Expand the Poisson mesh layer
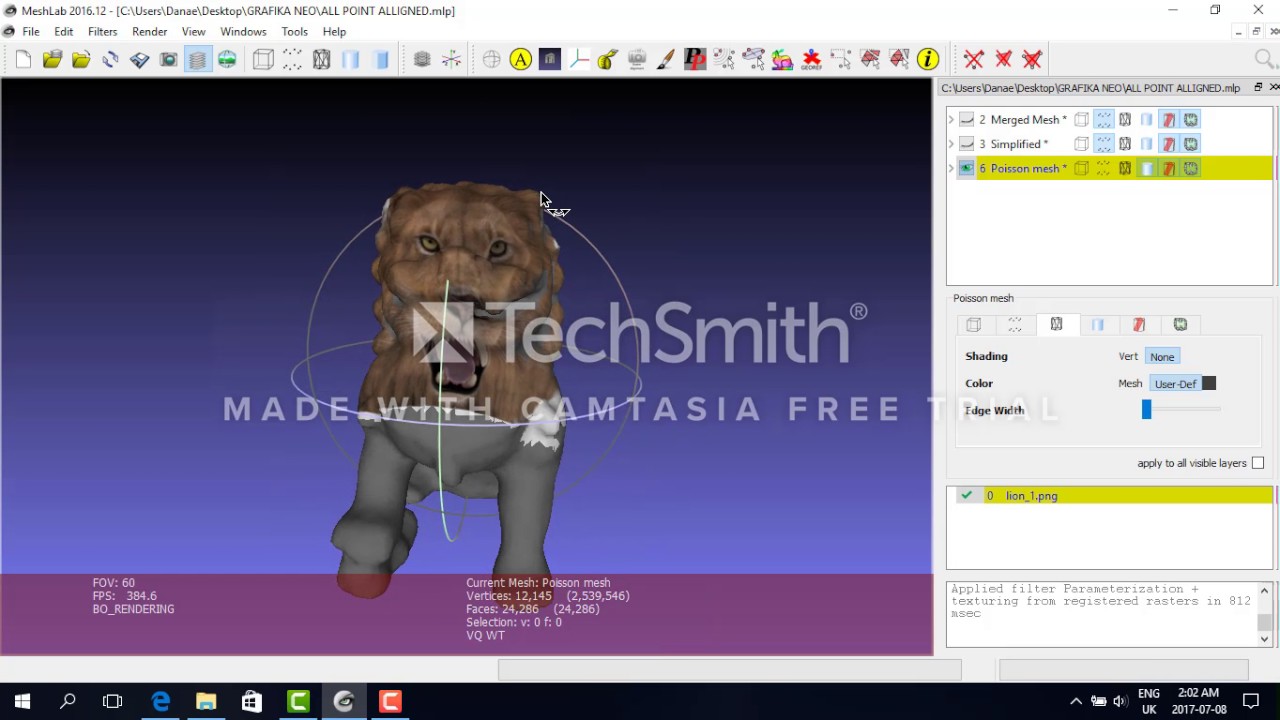This screenshot has width=1280, height=720. point(951,168)
